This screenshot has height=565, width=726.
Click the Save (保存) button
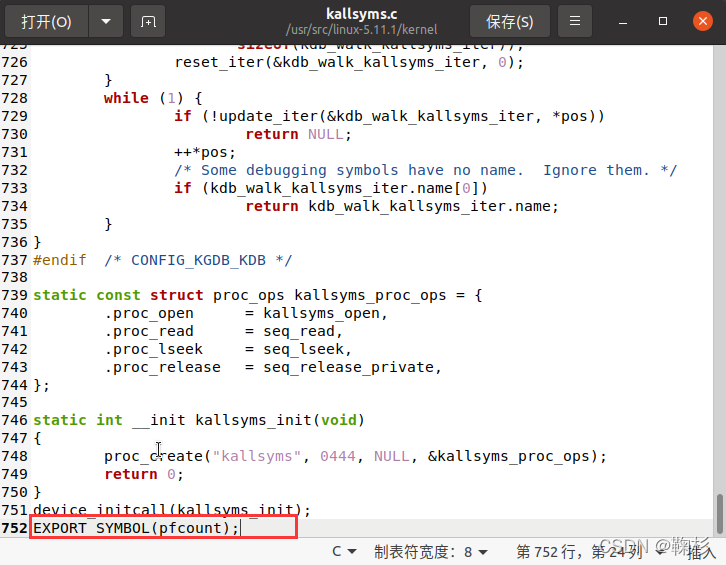(x=510, y=21)
